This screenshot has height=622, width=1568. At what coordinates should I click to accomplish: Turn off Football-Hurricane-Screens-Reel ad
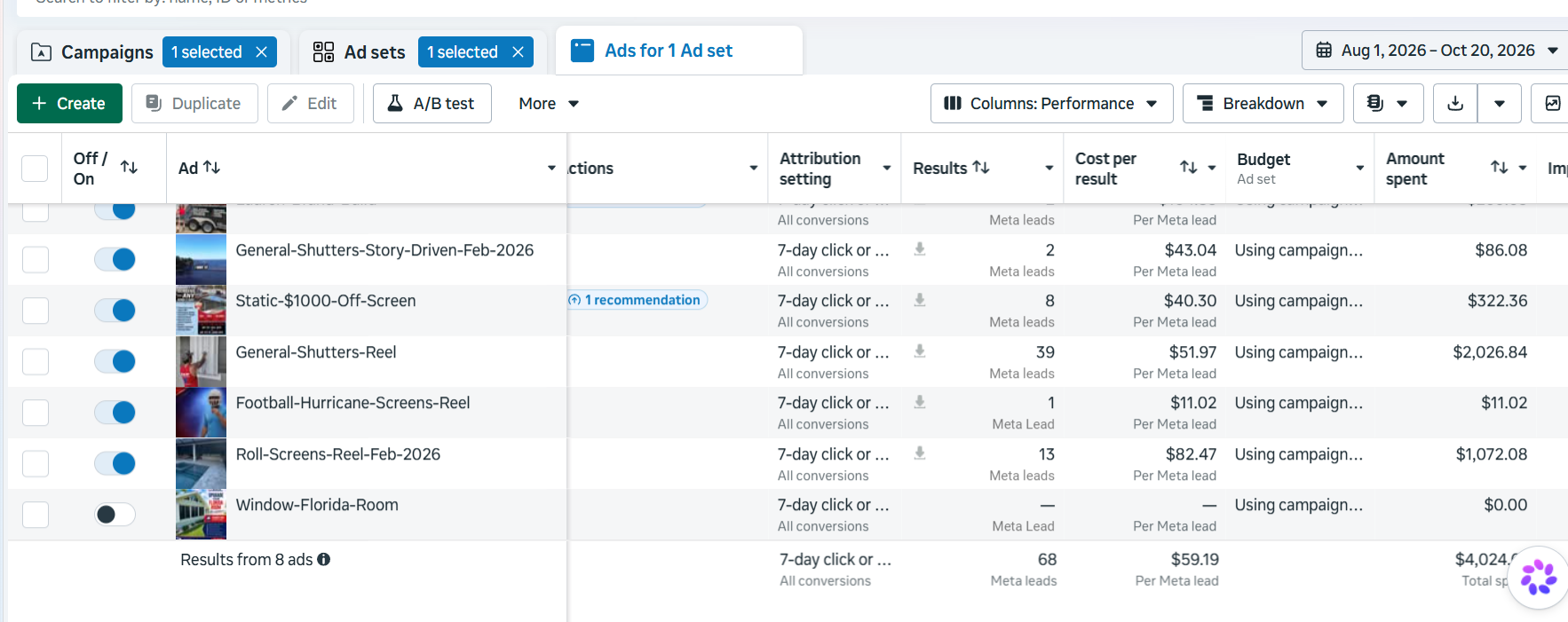115,413
